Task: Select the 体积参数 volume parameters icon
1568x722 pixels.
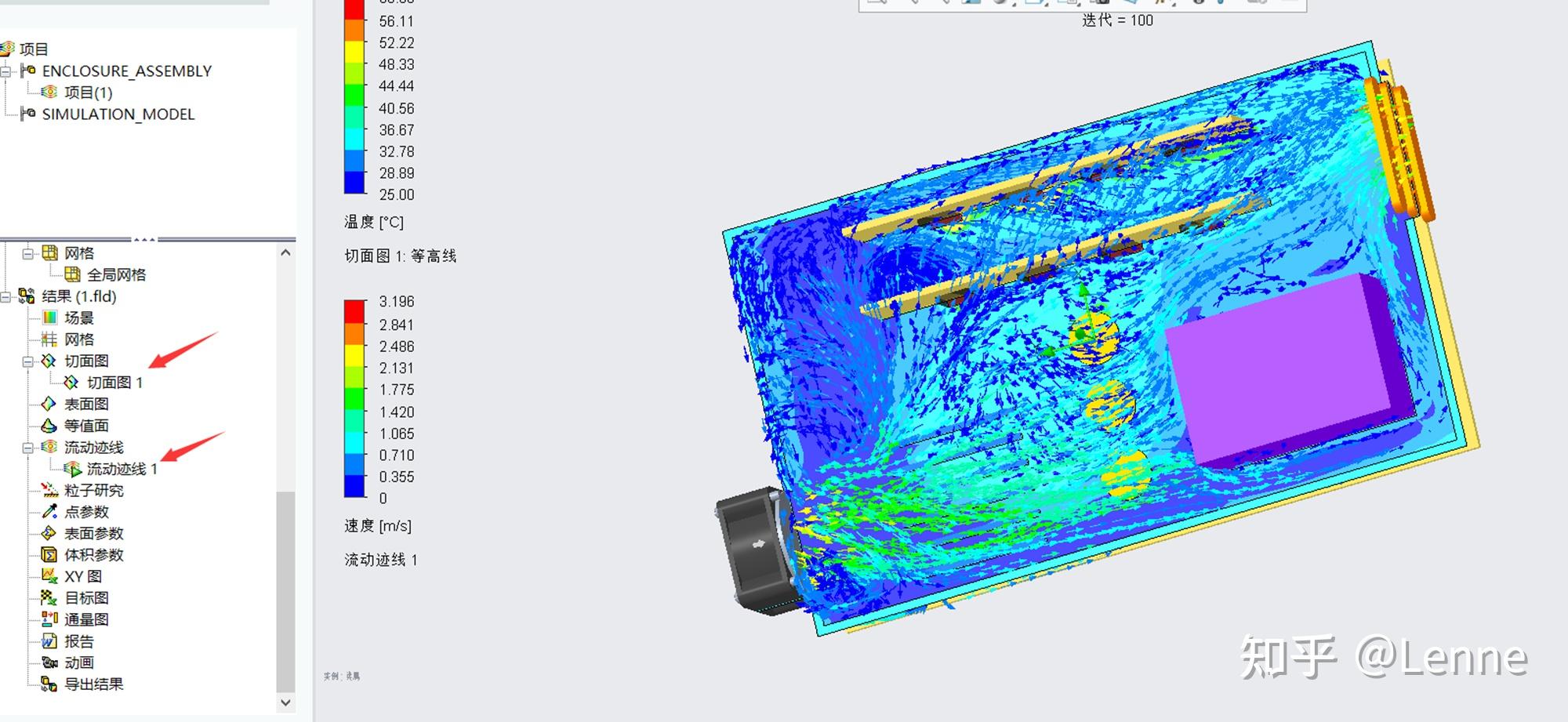Action: (x=49, y=554)
